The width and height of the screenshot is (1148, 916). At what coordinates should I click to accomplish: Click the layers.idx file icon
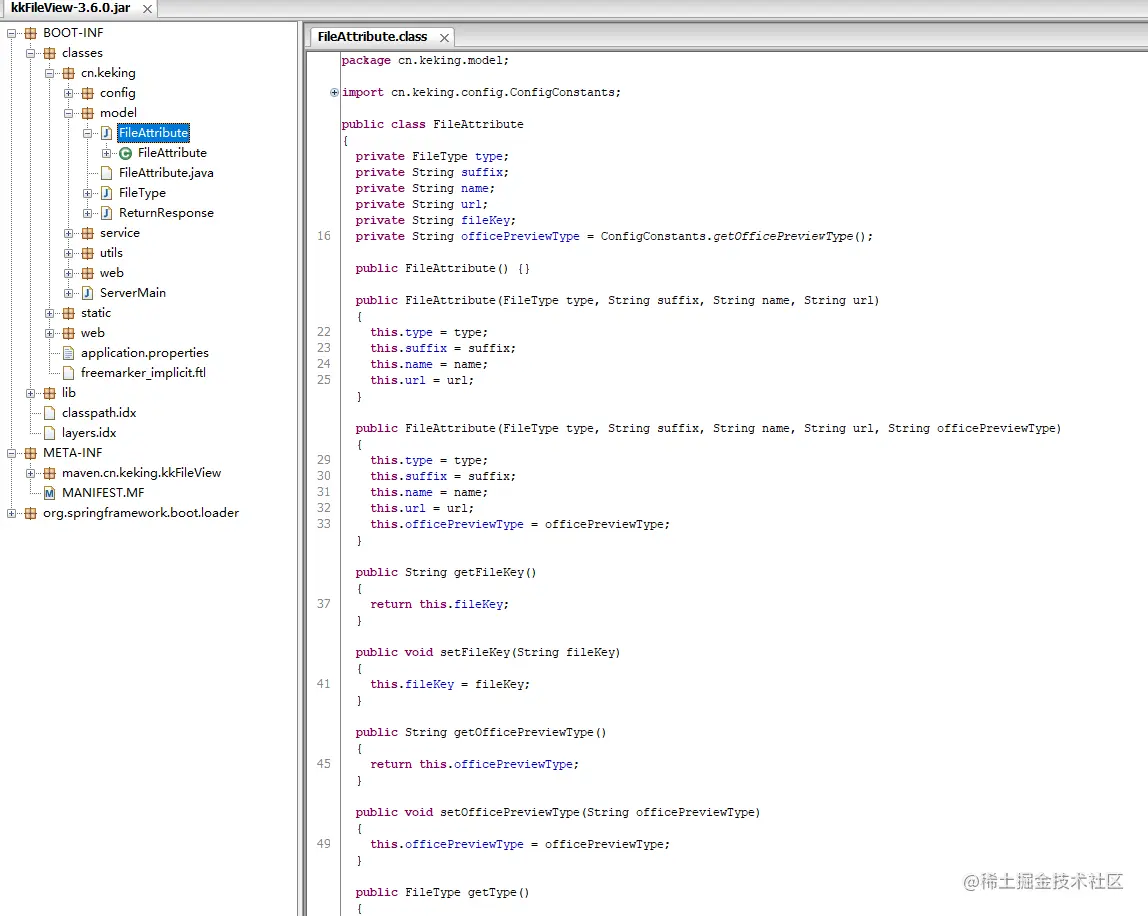pos(50,433)
